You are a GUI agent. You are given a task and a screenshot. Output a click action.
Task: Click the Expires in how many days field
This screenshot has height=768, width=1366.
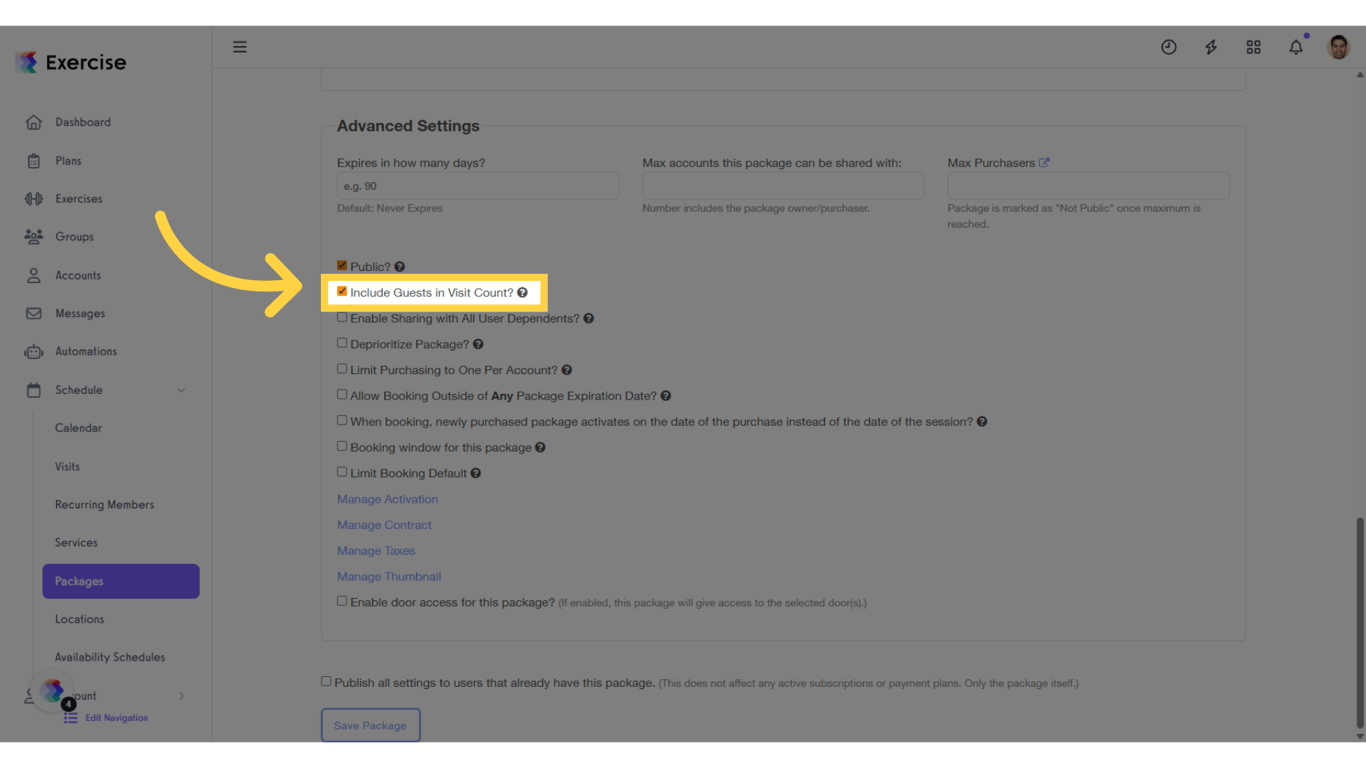coord(477,185)
